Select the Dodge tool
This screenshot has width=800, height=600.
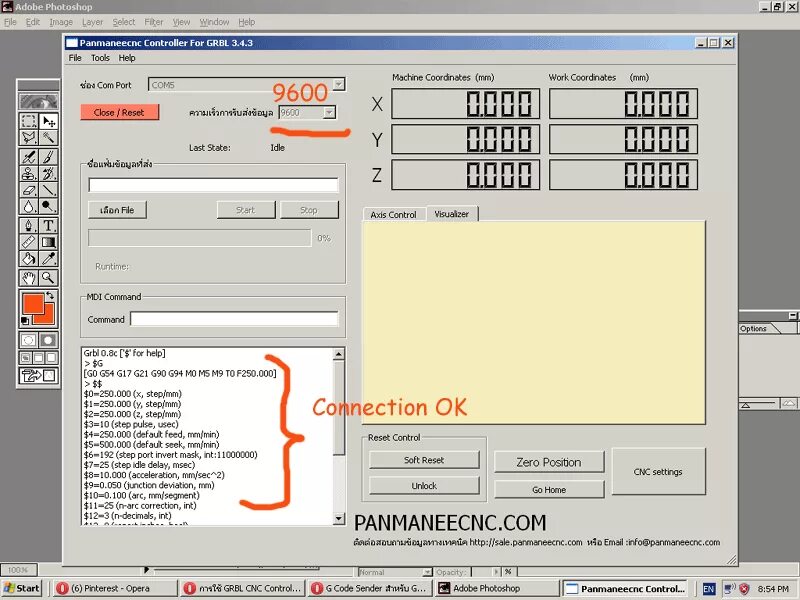[48, 207]
